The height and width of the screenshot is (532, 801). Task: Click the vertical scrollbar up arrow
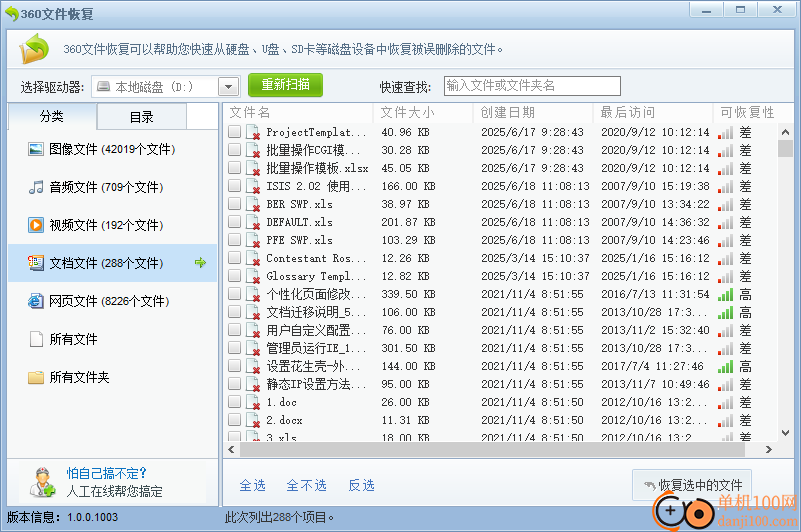pos(786,132)
